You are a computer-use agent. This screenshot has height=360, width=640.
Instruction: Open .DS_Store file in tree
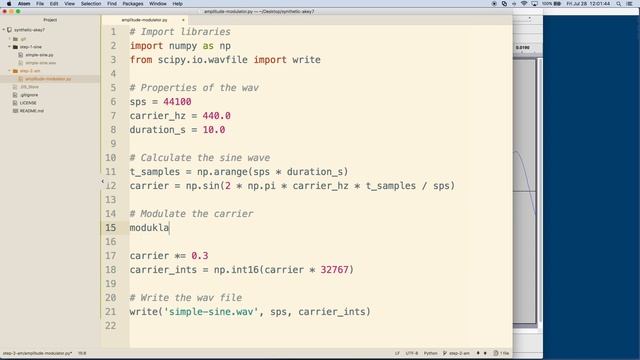click(x=29, y=87)
